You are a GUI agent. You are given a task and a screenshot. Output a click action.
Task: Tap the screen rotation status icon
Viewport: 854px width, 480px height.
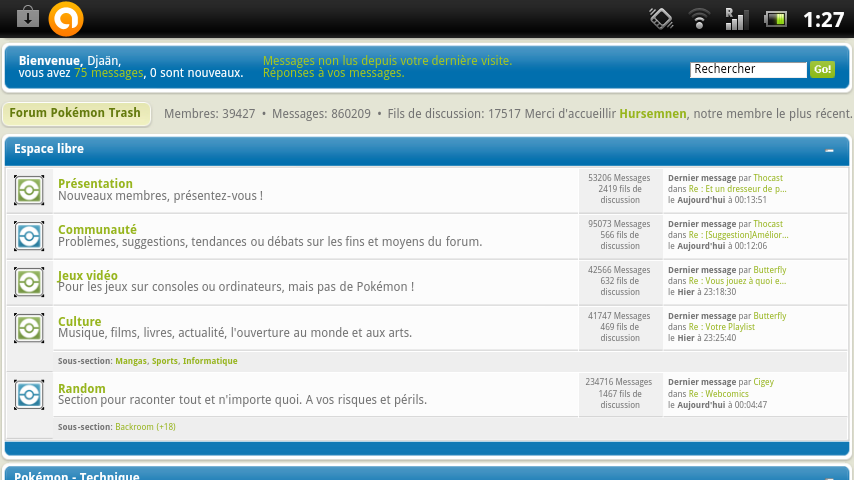661,19
